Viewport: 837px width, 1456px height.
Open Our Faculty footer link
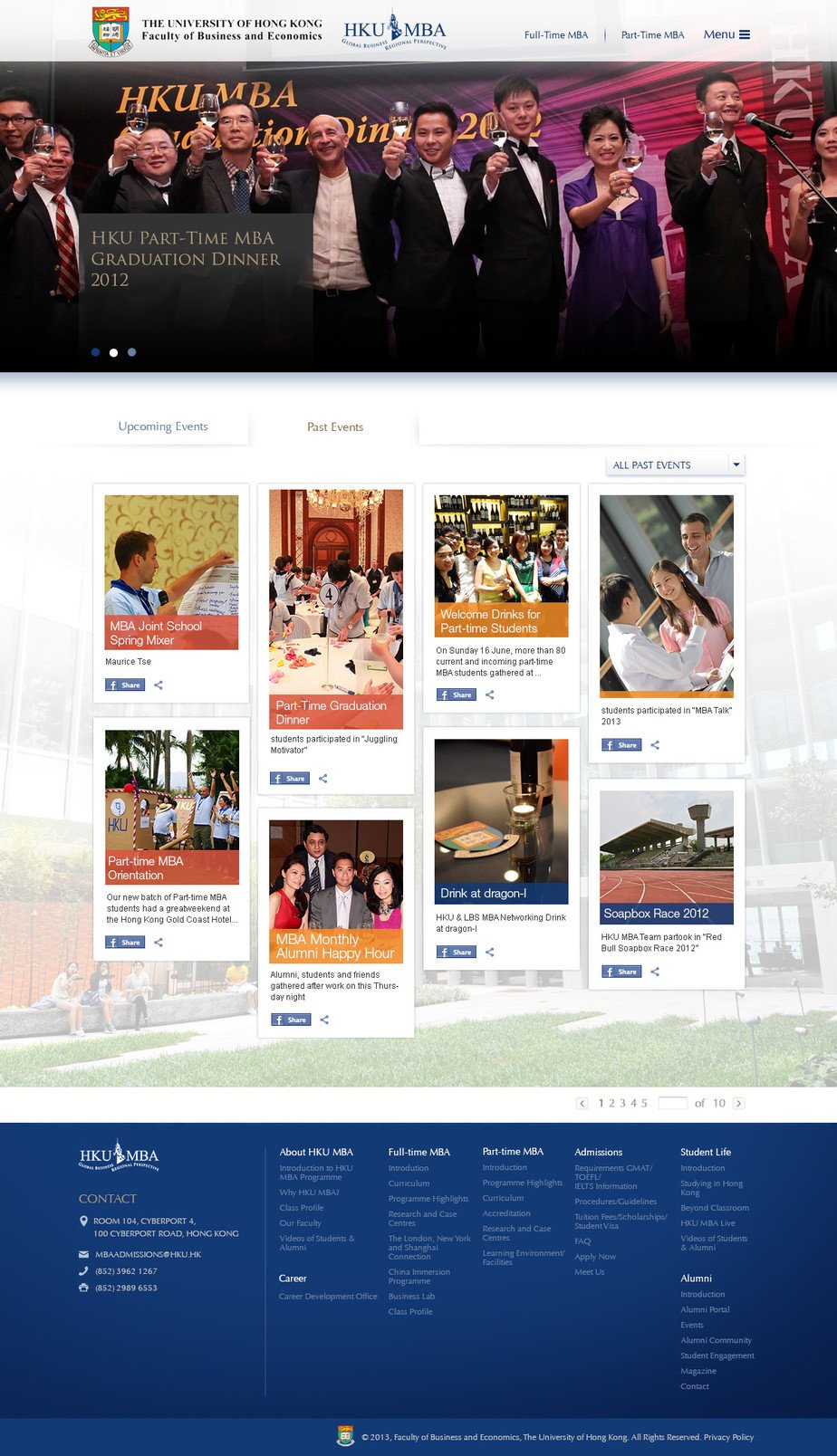coord(300,1223)
